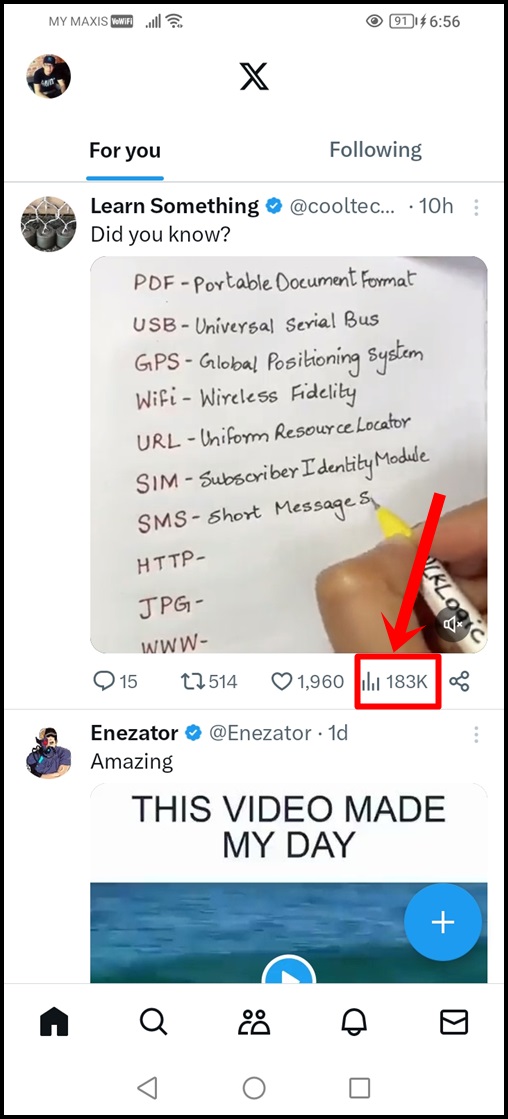Tap the X logo at top
Screen dimensions: 508x1119
pyautogui.click(x=254, y=76)
